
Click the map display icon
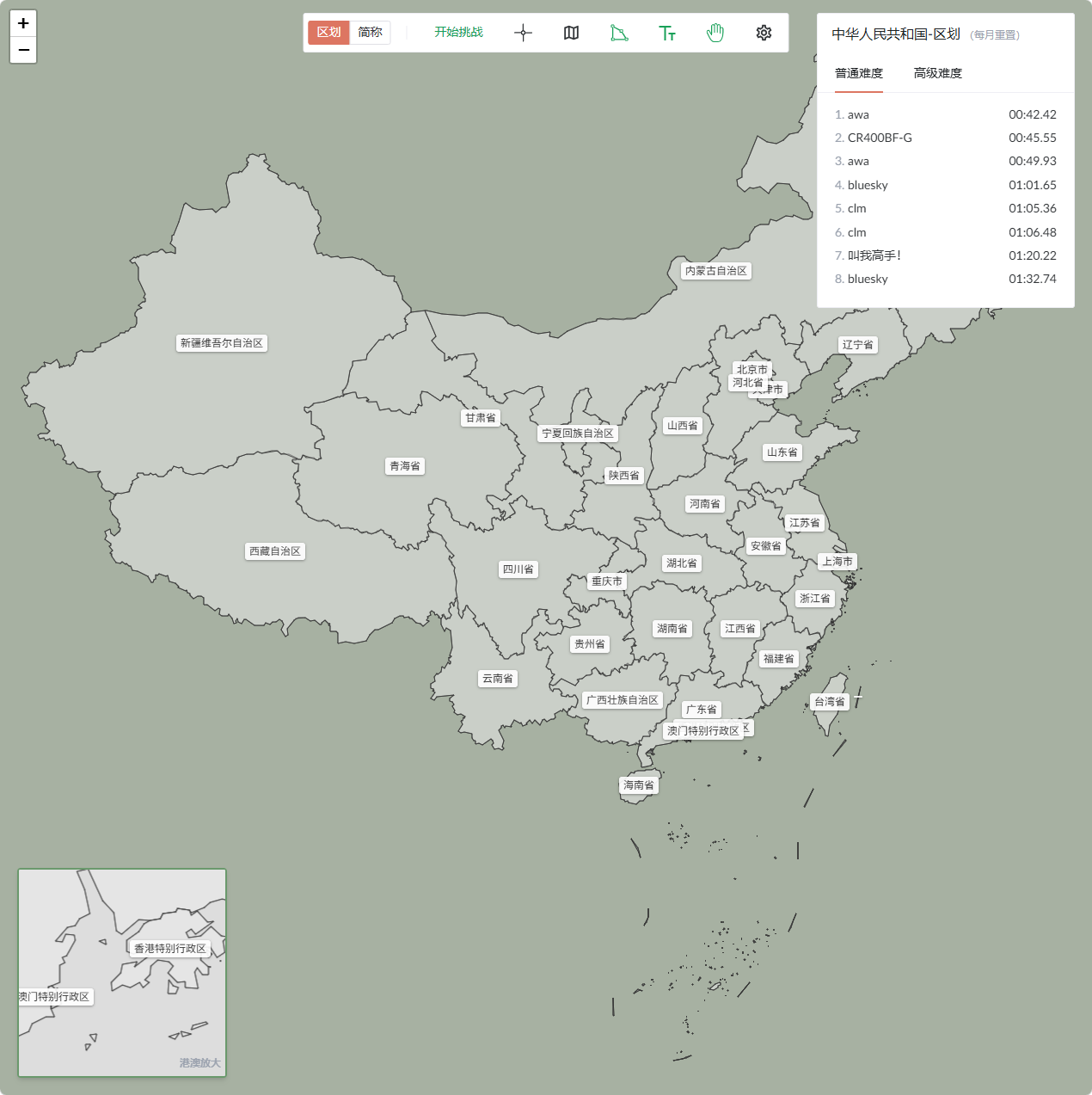[x=571, y=33]
